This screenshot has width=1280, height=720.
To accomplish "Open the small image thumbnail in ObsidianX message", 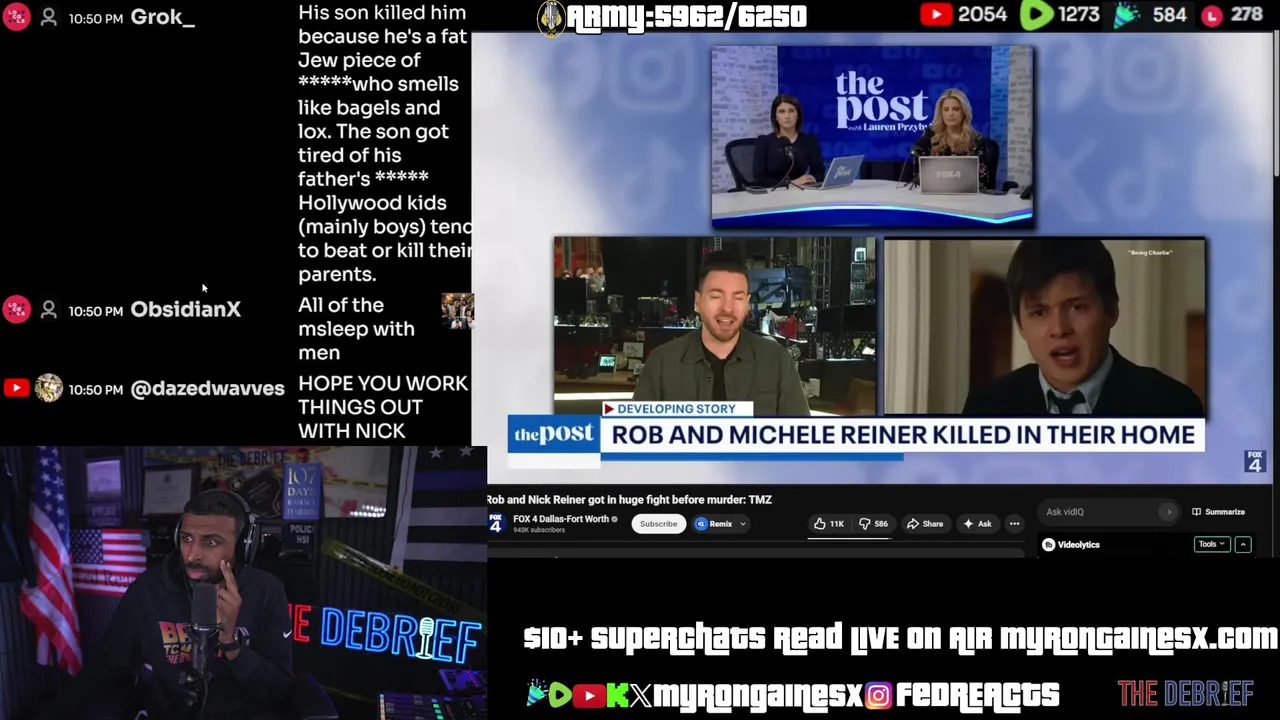I will pyautogui.click(x=457, y=311).
